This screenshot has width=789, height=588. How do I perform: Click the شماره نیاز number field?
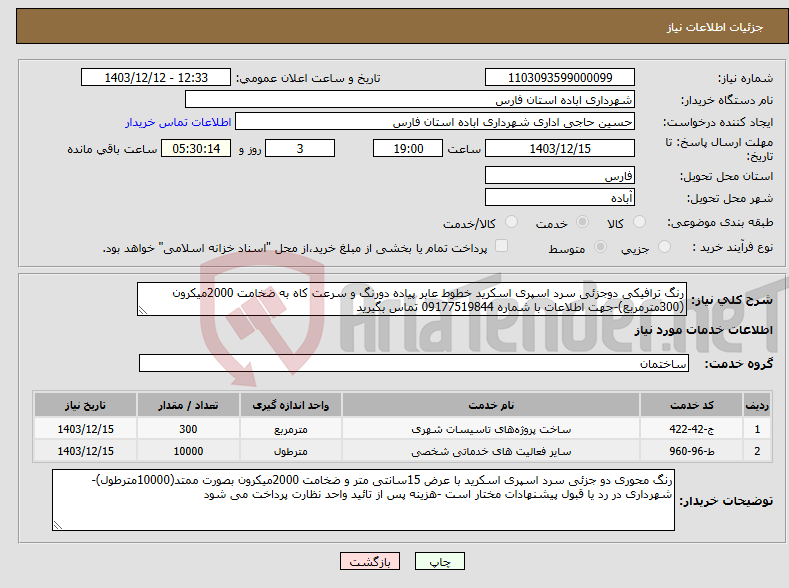pos(560,77)
